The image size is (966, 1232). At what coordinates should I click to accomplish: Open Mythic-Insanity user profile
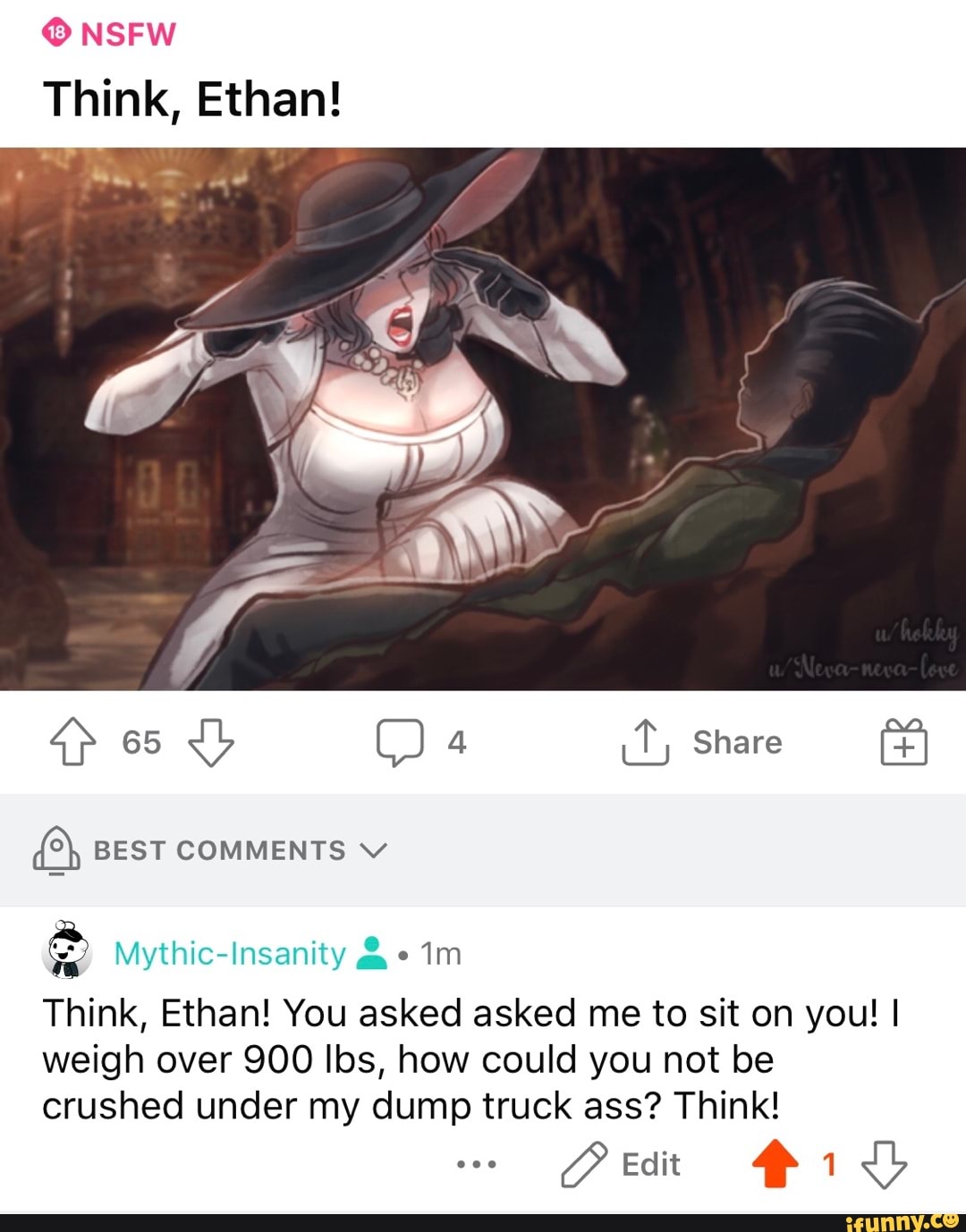230,954
